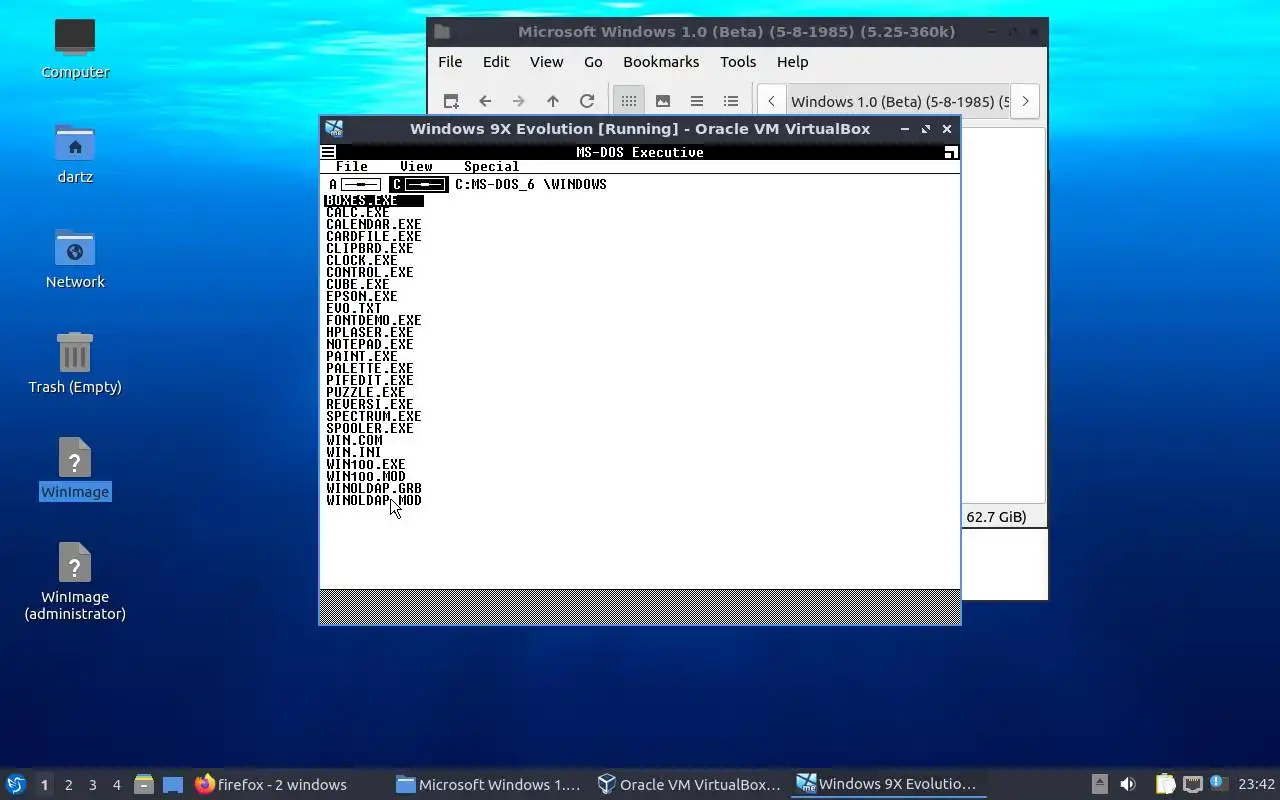This screenshot has height=800, width=1280.
Task: Open volume control in system tray
Action: (1127, 784)
